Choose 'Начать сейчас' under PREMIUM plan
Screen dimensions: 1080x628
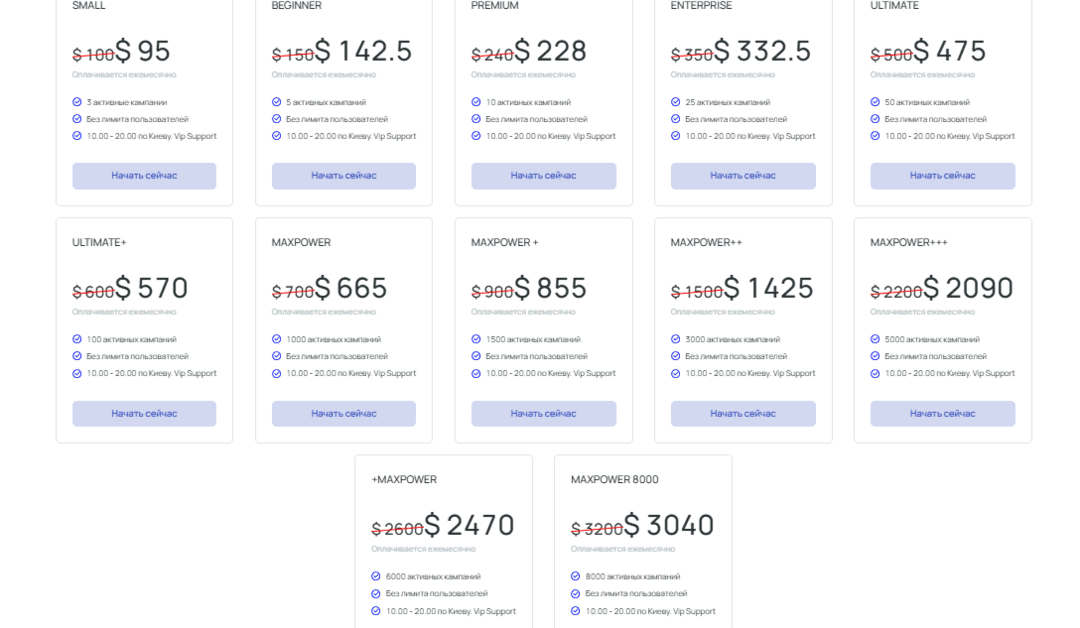(x=543, y=176)
